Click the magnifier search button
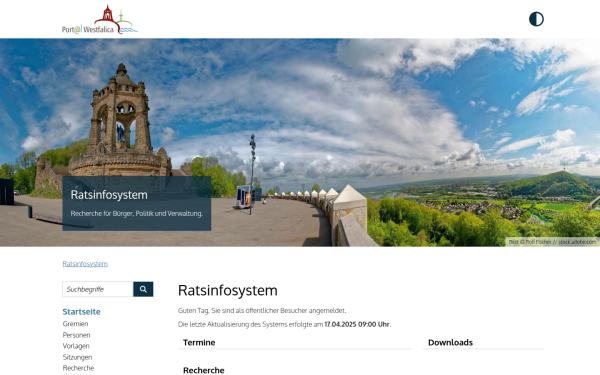Viewport: 600px width, 375px height. [143, 289]
